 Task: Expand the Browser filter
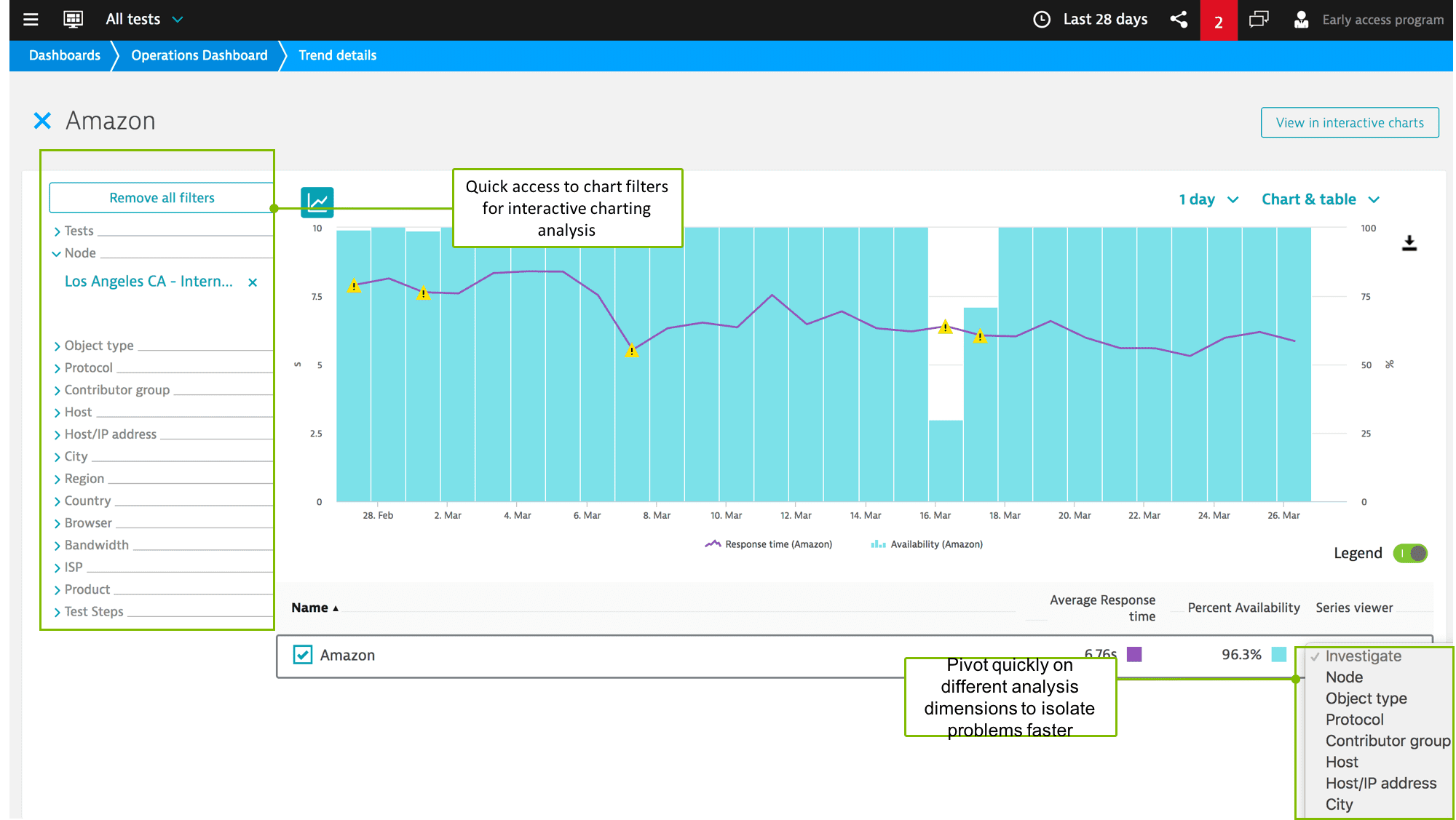pyautogui.click(x=83, y=523)
